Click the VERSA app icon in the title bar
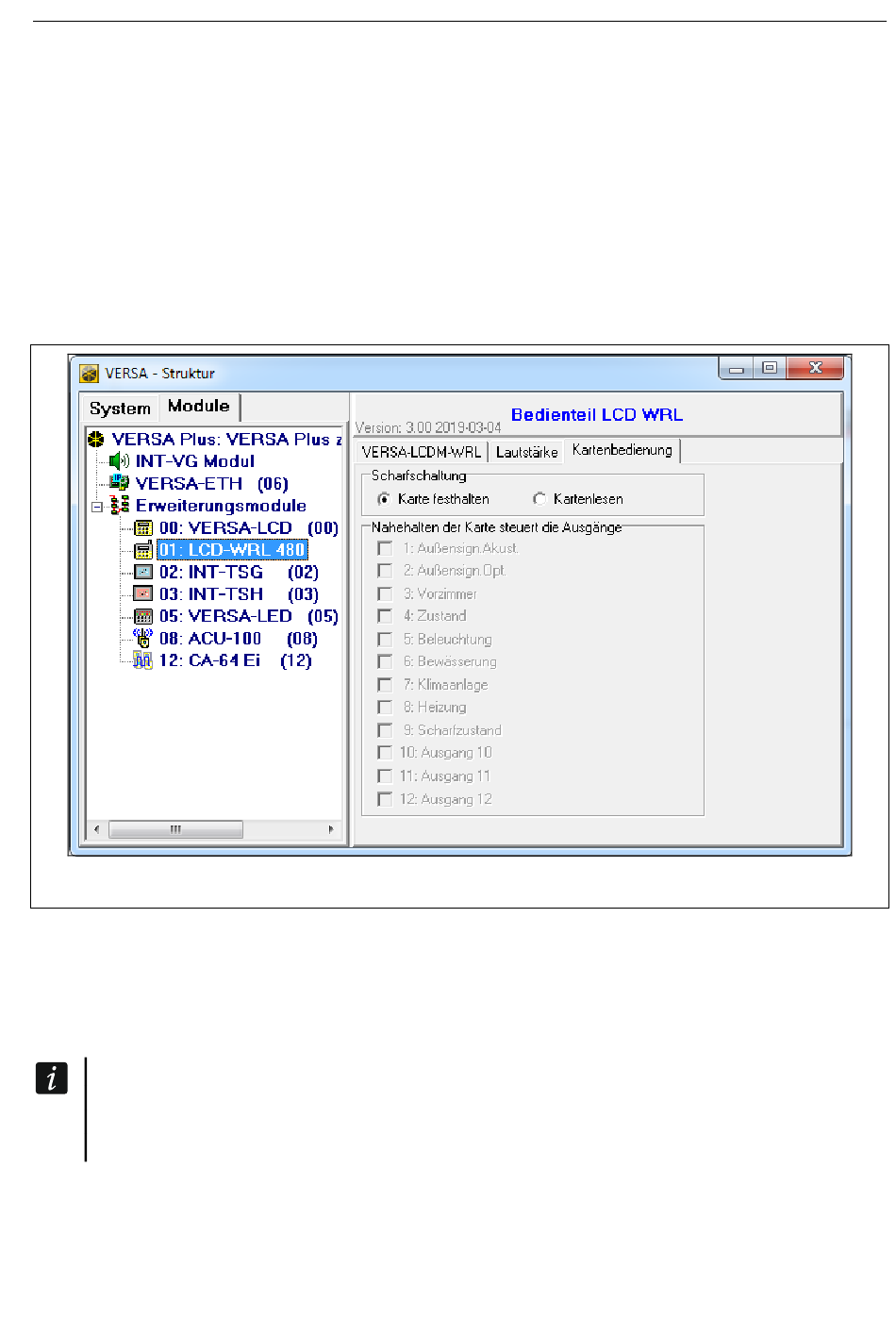Viewport: 896px width, 1318px height. click(x=90, y=374)
